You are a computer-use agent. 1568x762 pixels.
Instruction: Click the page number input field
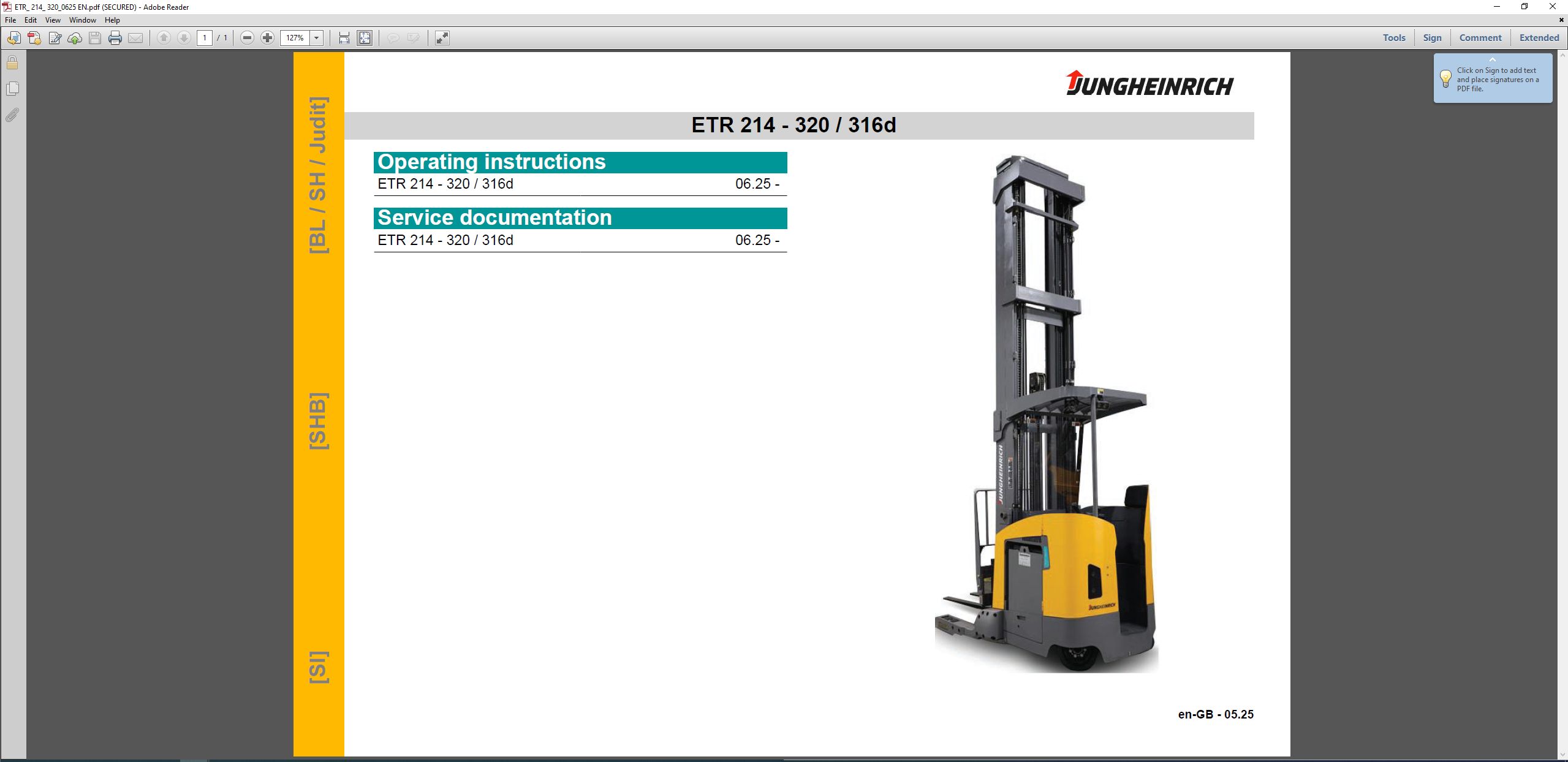205,38
